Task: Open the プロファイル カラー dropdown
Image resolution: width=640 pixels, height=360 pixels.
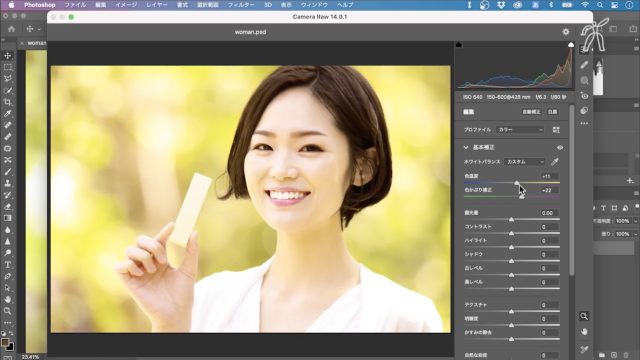Action: point(520,130)
